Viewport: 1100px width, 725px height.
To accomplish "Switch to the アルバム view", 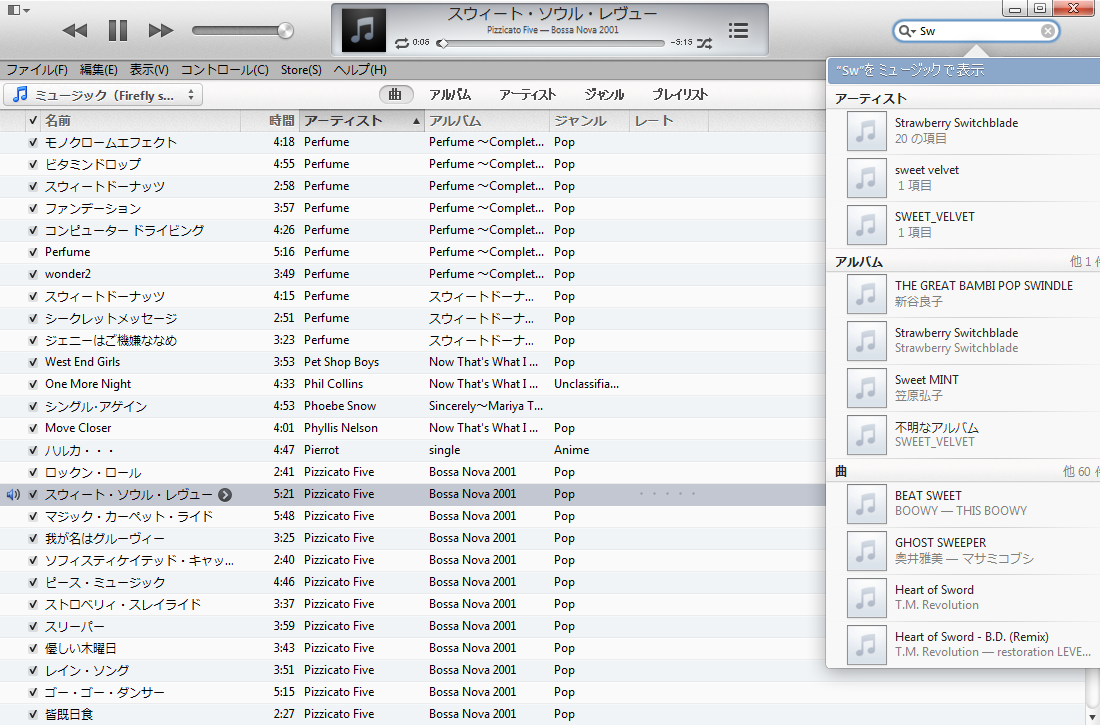I will [x=450, y=94].
